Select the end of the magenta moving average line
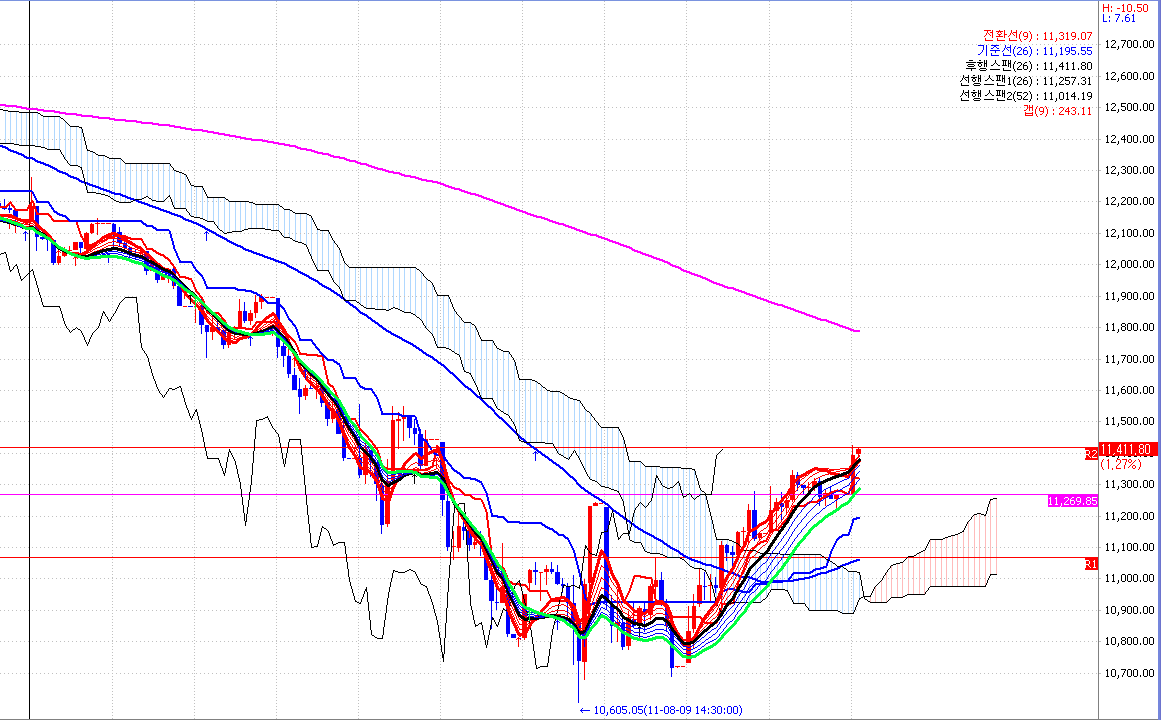Image resolution: width=1161 pixels, height=720 pixels. (x=857, y=330)
